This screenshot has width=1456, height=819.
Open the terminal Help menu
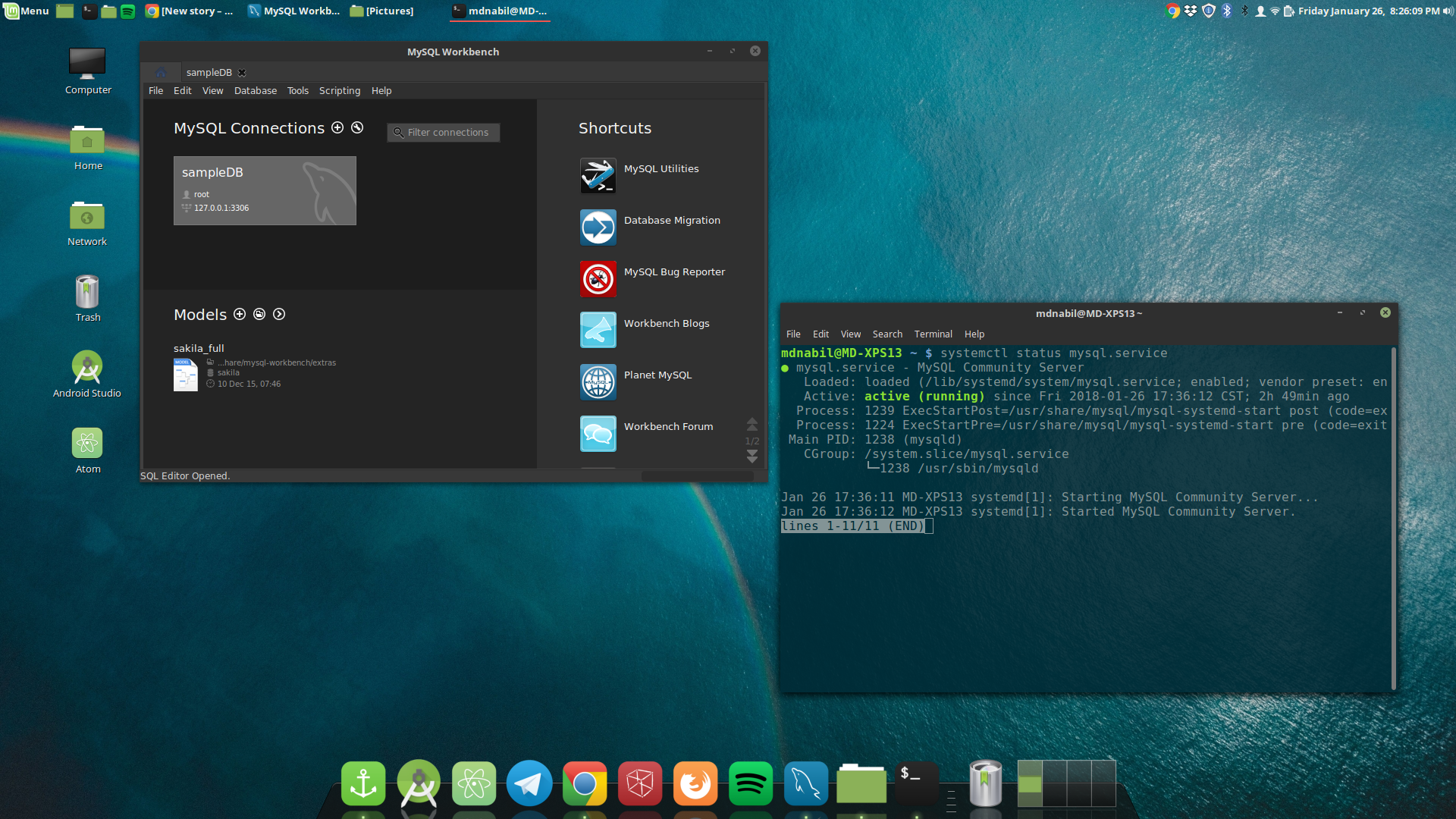coord(974,334)
